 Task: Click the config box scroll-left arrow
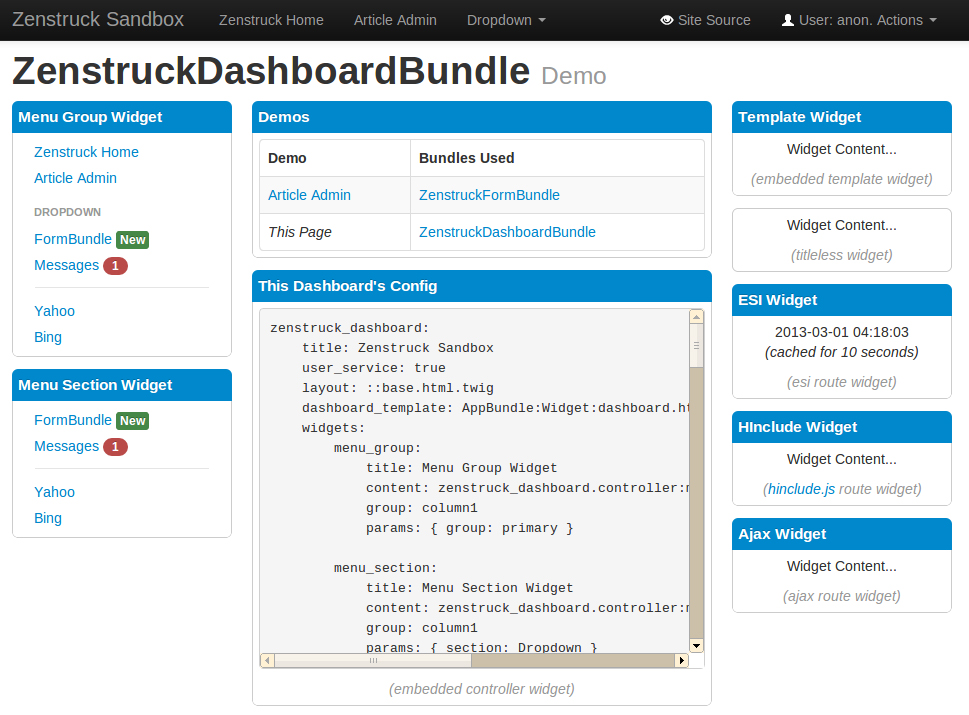coord(267,661)
